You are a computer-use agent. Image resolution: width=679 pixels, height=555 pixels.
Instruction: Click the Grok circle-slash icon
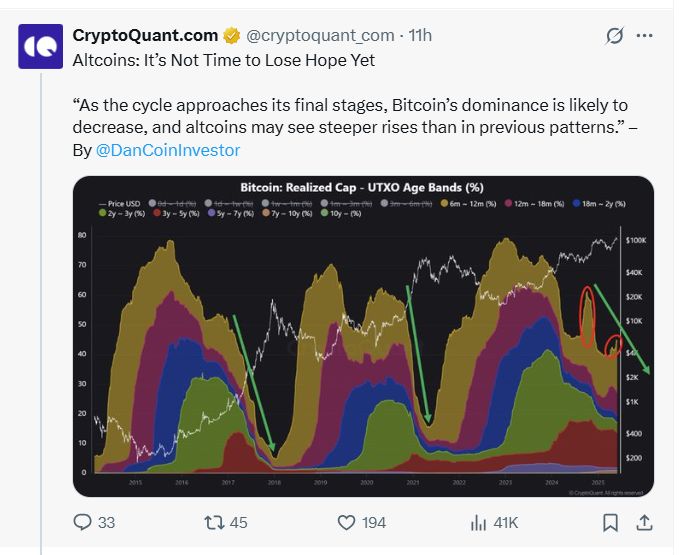(614, 36)
